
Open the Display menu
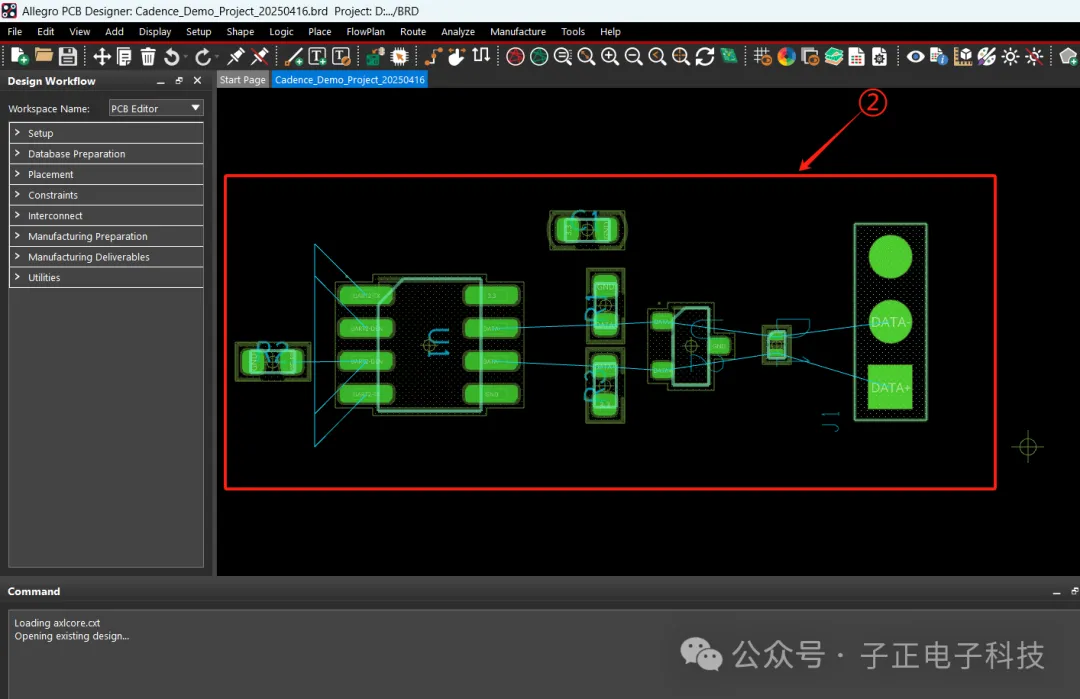pos(155,32)
